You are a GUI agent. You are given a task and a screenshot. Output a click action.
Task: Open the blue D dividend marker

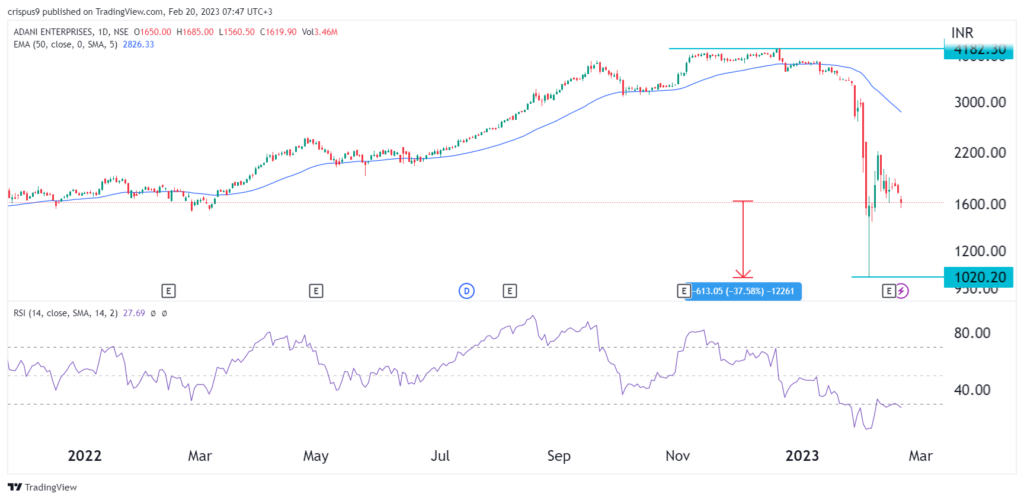[x=467, y=289]
